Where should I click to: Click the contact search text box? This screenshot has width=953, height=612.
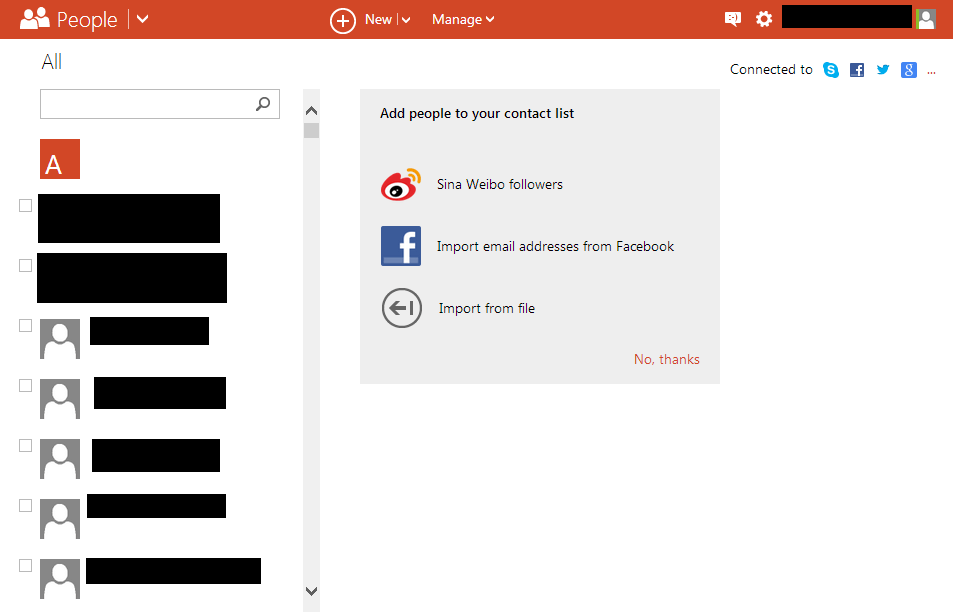(160, 104)
